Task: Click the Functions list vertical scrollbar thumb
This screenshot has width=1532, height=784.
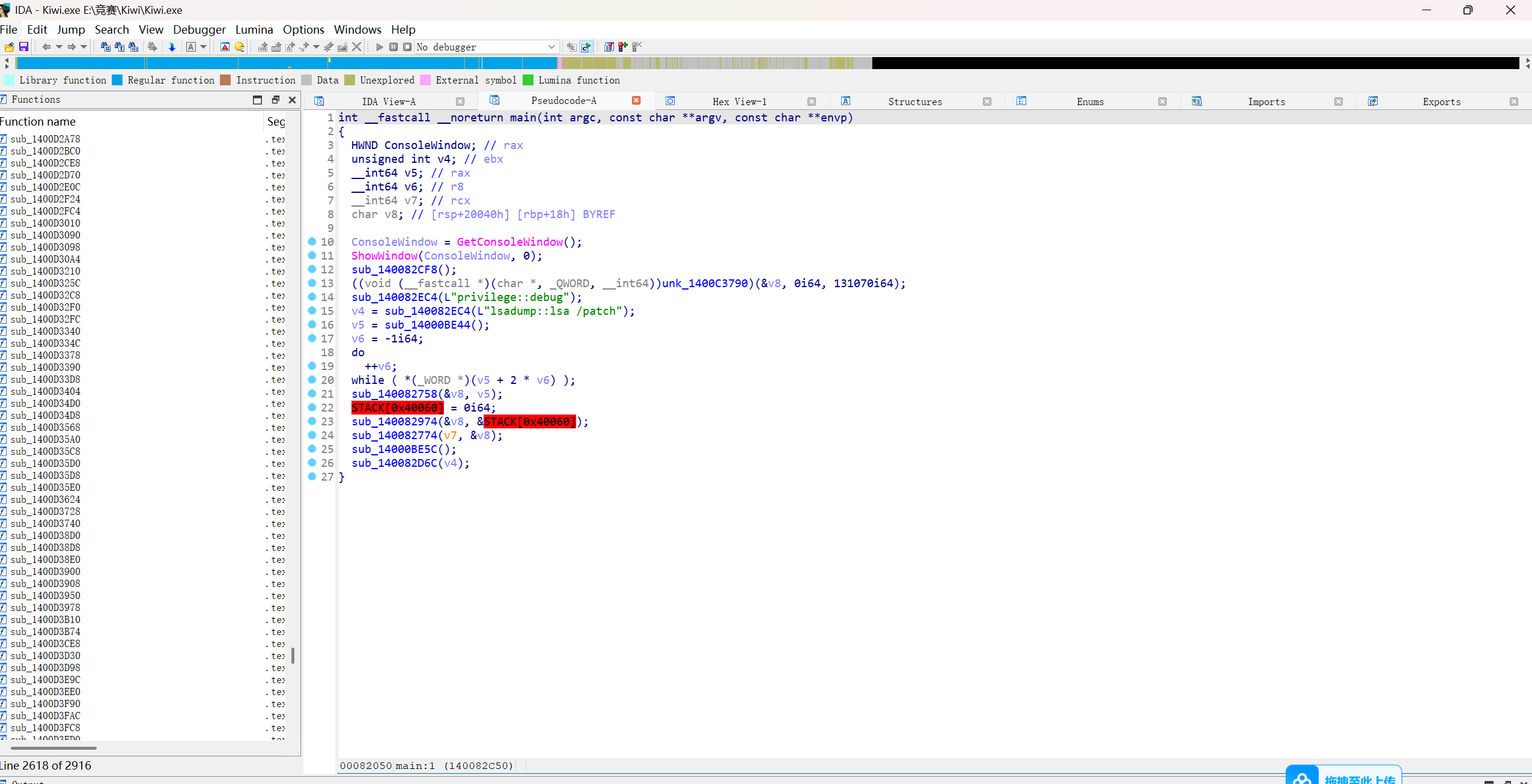Action: (293, 655)
